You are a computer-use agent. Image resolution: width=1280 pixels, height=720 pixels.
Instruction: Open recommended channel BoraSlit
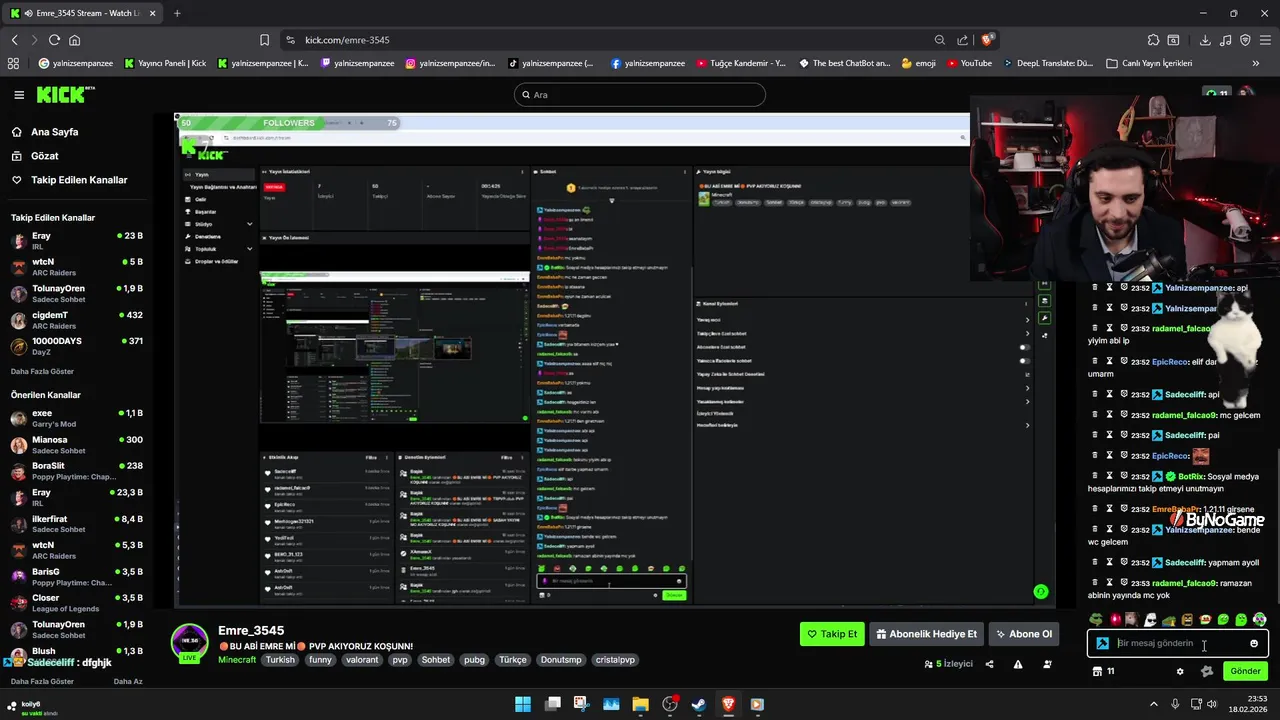click(x=76, y=471)
